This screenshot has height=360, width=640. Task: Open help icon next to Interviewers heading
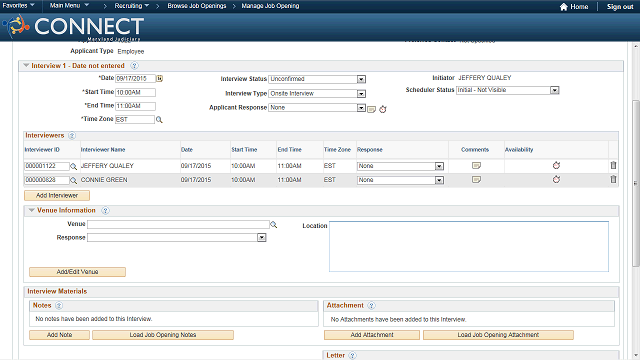click(x=72, y=136)
